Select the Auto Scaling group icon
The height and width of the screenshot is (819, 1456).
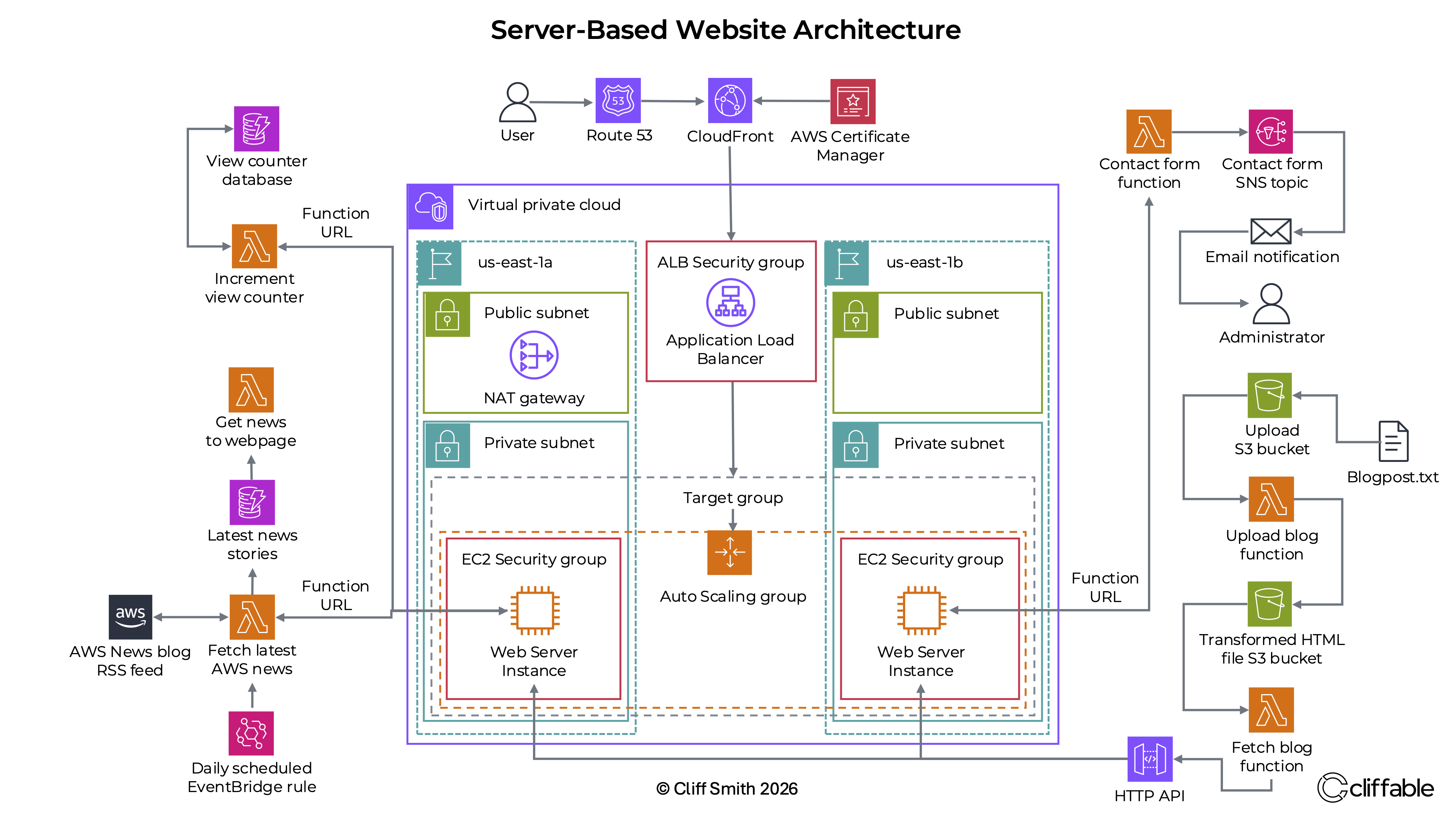[x=730, y=552]
